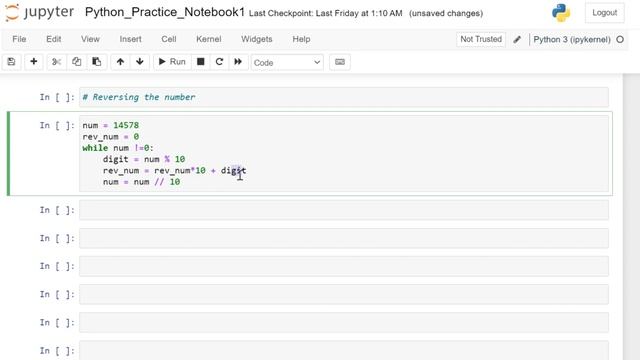640x360 pixels.
Task: Open the Kernel menu
Action: (x=209, y=39)
